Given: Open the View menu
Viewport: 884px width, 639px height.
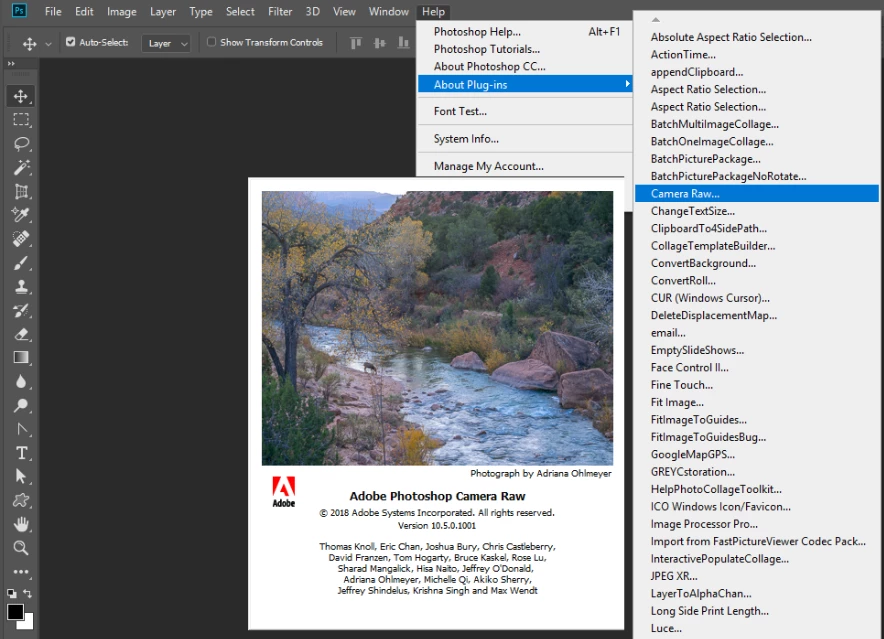Looking at the screenshot, I should [x=344, y=11].
